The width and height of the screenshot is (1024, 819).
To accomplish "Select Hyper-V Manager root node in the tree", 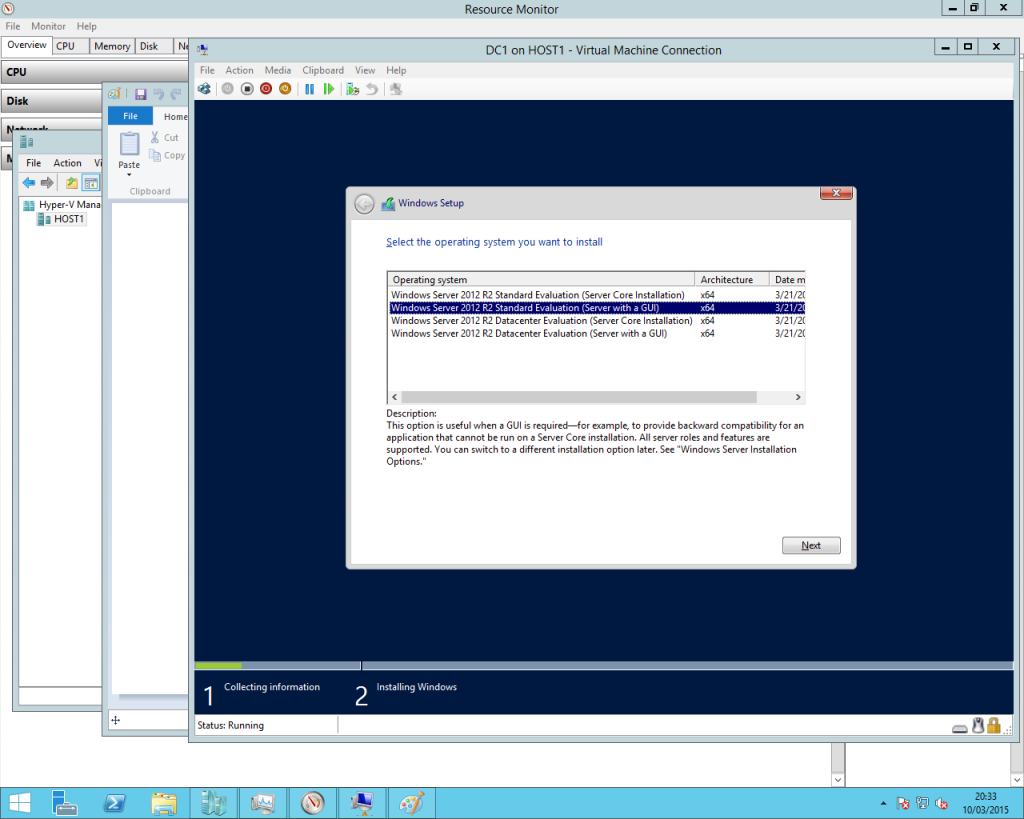I will pos(62,204).
